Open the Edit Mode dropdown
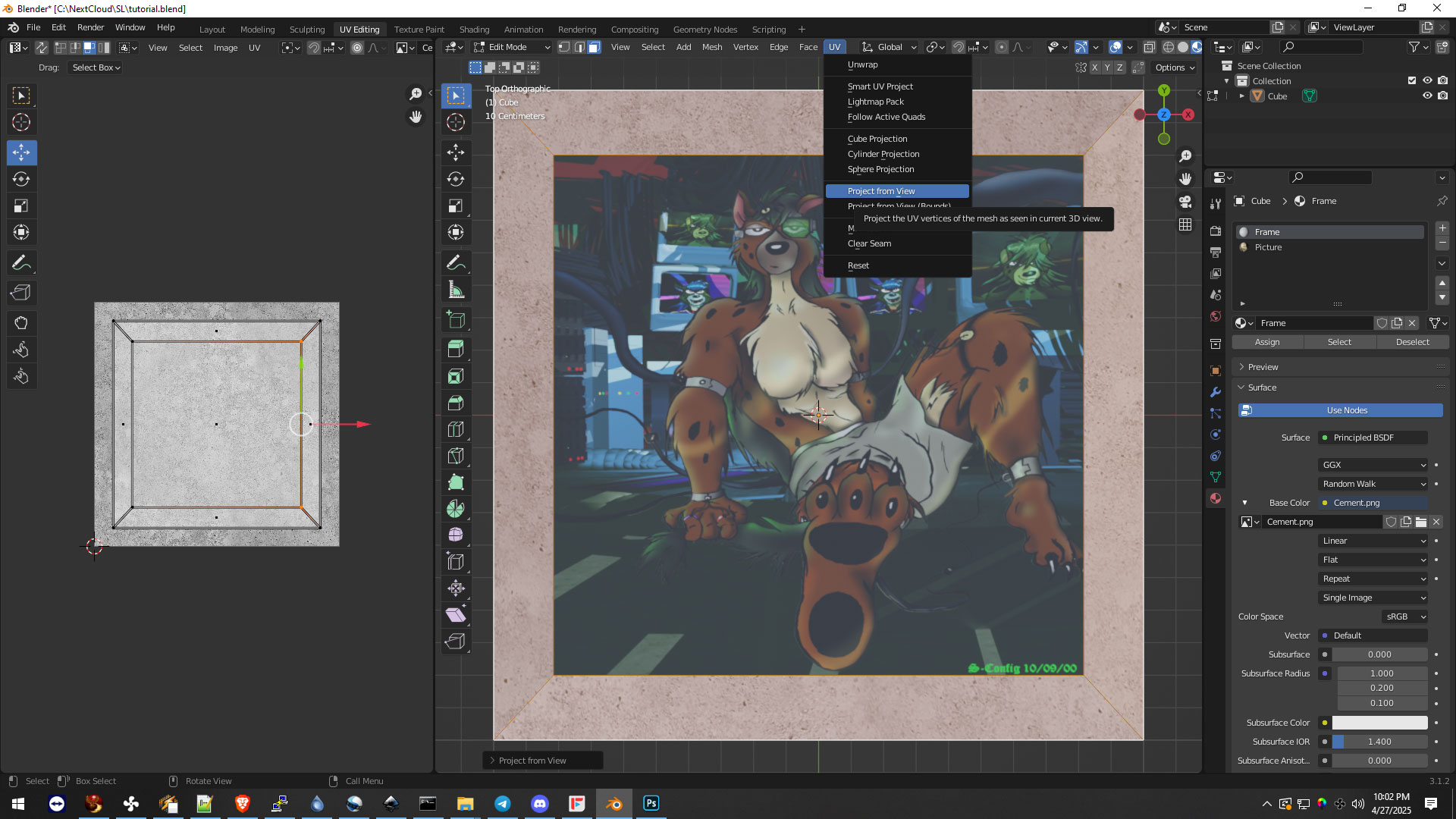This screenshot has width=1456, height=819. point(512,47)
